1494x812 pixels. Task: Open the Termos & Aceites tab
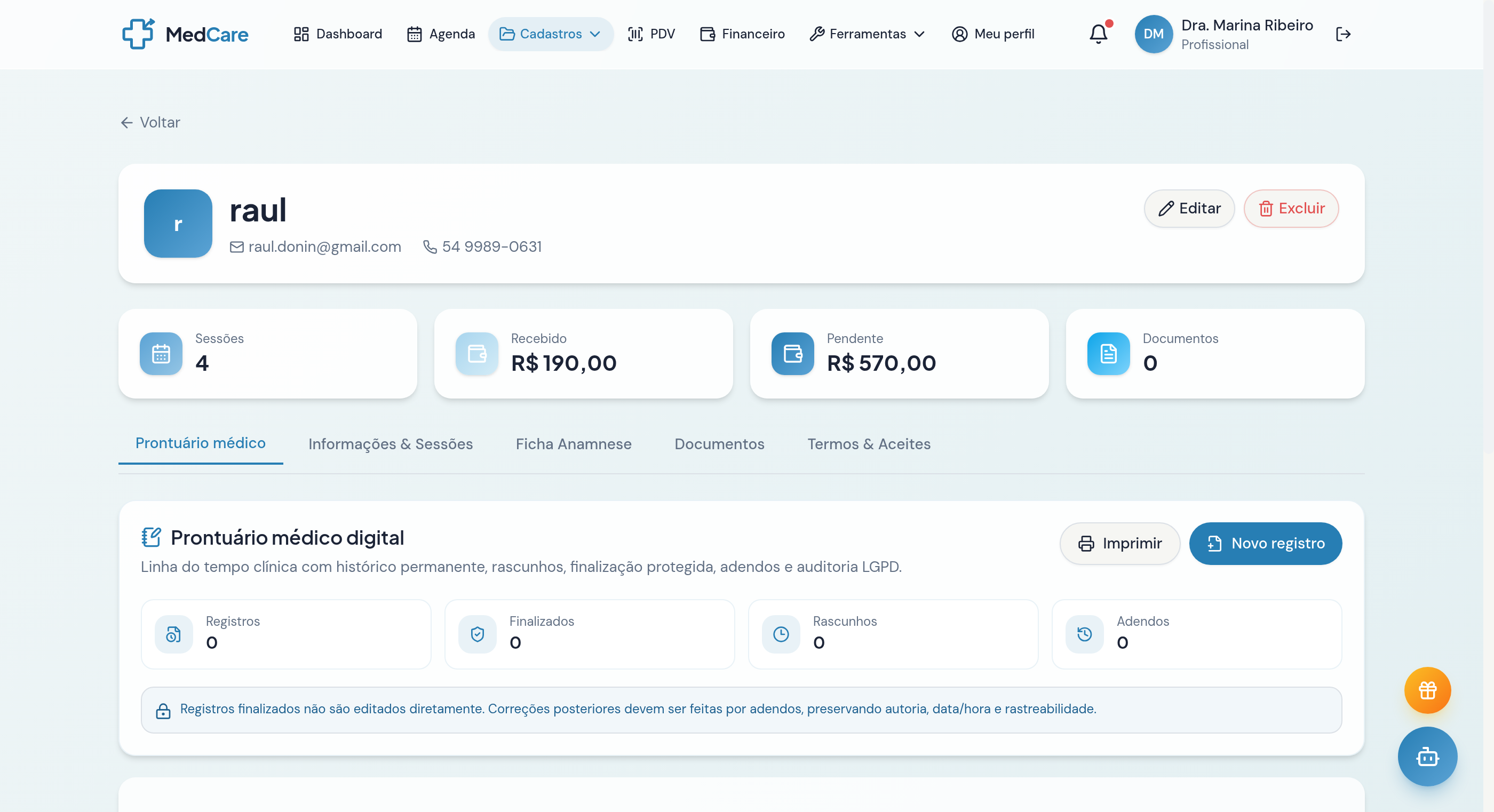click(868, 444)
